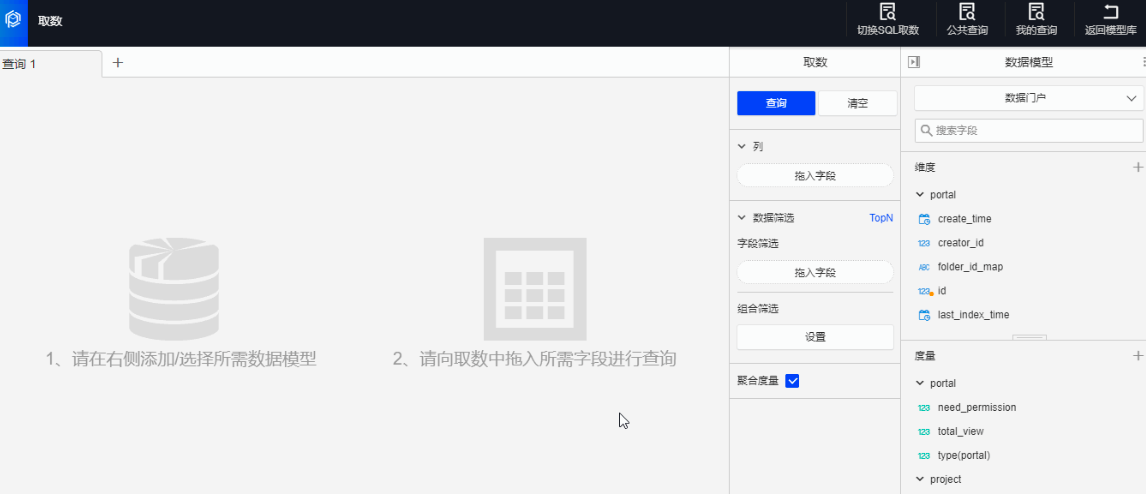Click the 字段筛选 label
Screen dimensions: 1146x494
coord(758,243)
